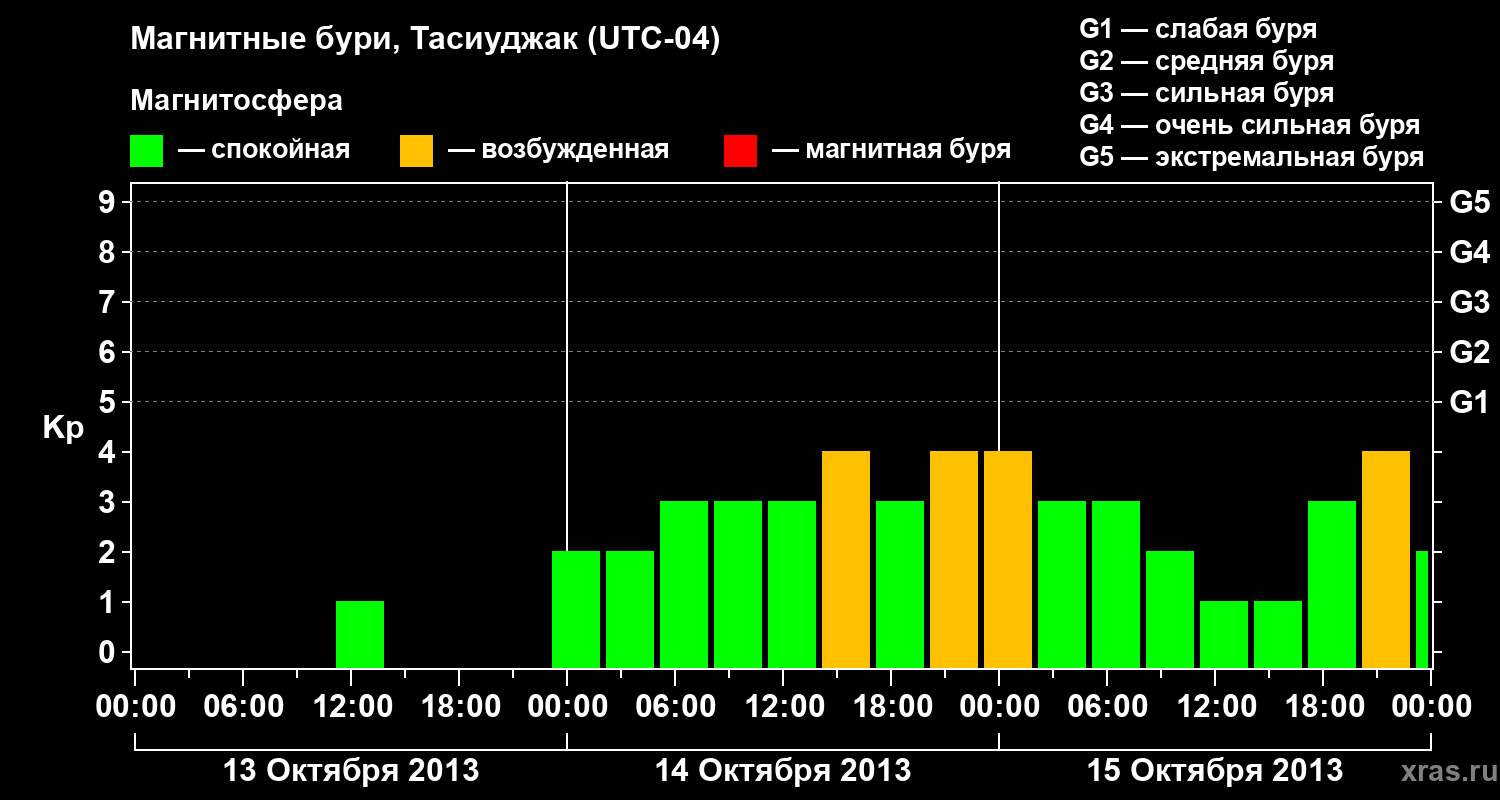
Task: Click the red 'магнитная буря' legend swatch
Action: 740,151
